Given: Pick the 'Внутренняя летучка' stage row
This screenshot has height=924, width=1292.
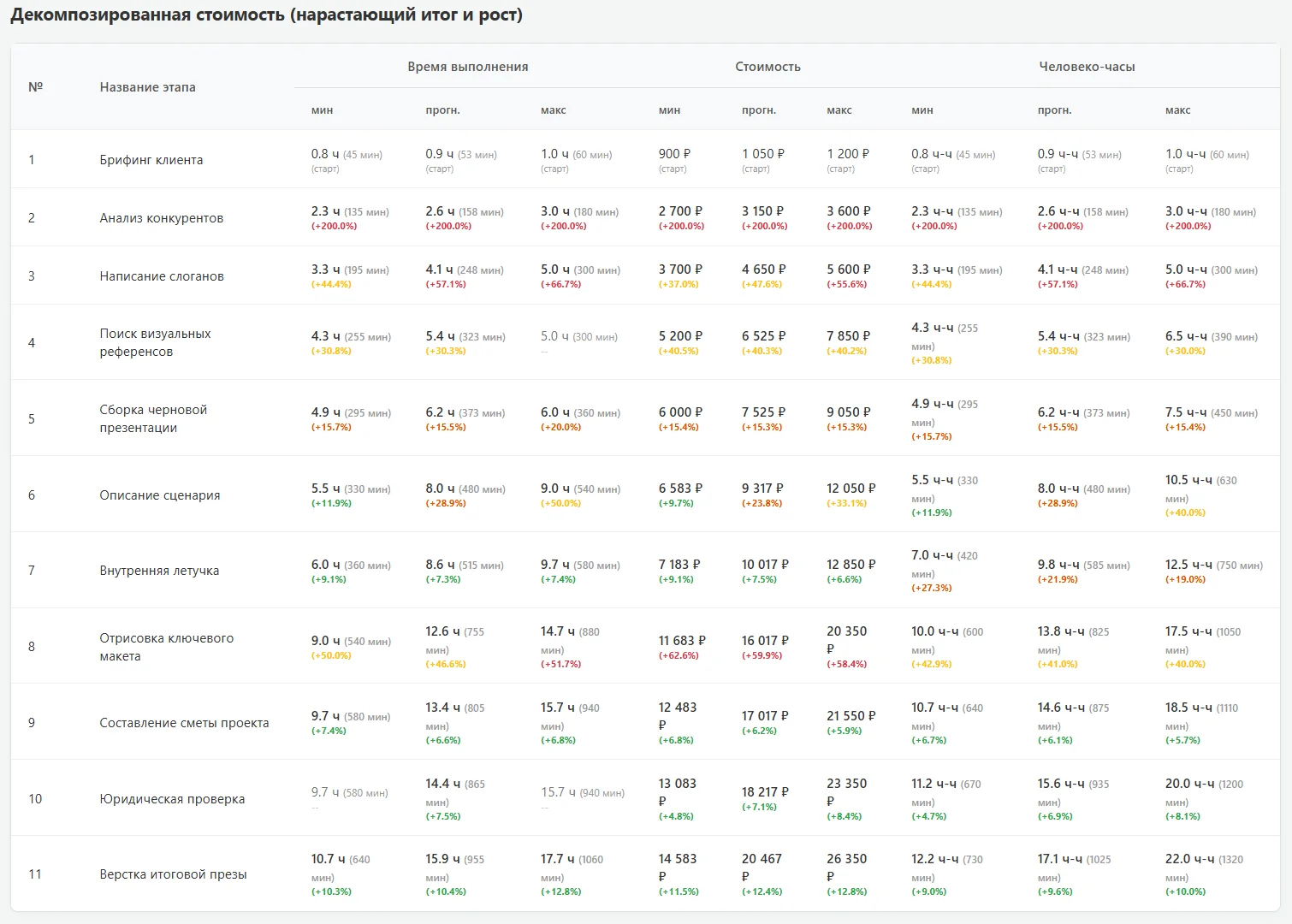Looking at the screenshot, I should (159, 571).
